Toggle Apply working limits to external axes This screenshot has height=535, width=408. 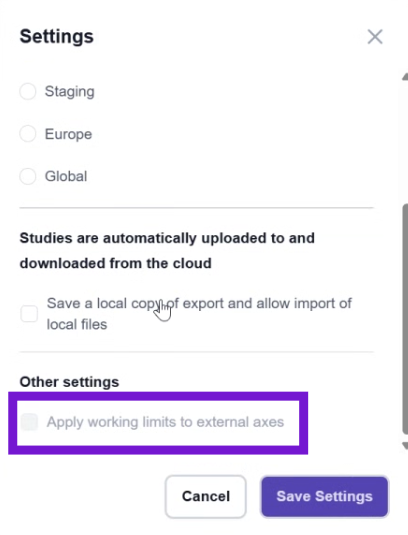[29, 422]
